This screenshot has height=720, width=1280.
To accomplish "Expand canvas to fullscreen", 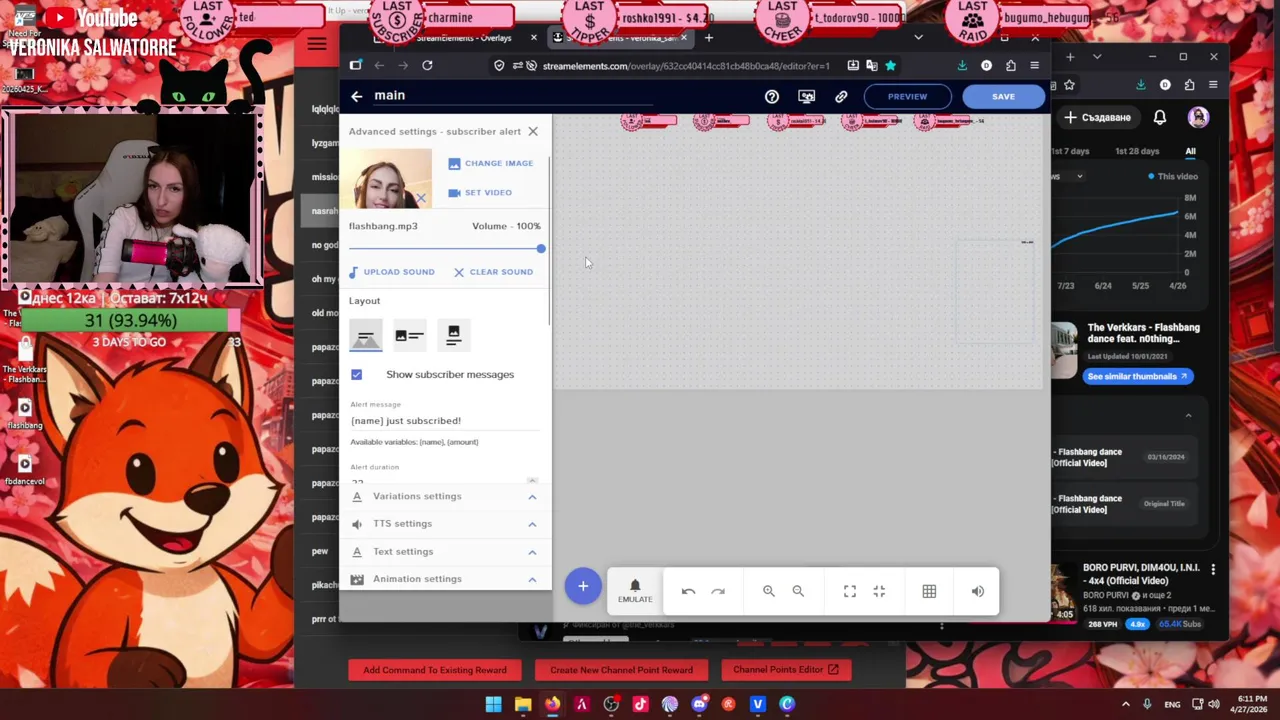I will point(850,591).
